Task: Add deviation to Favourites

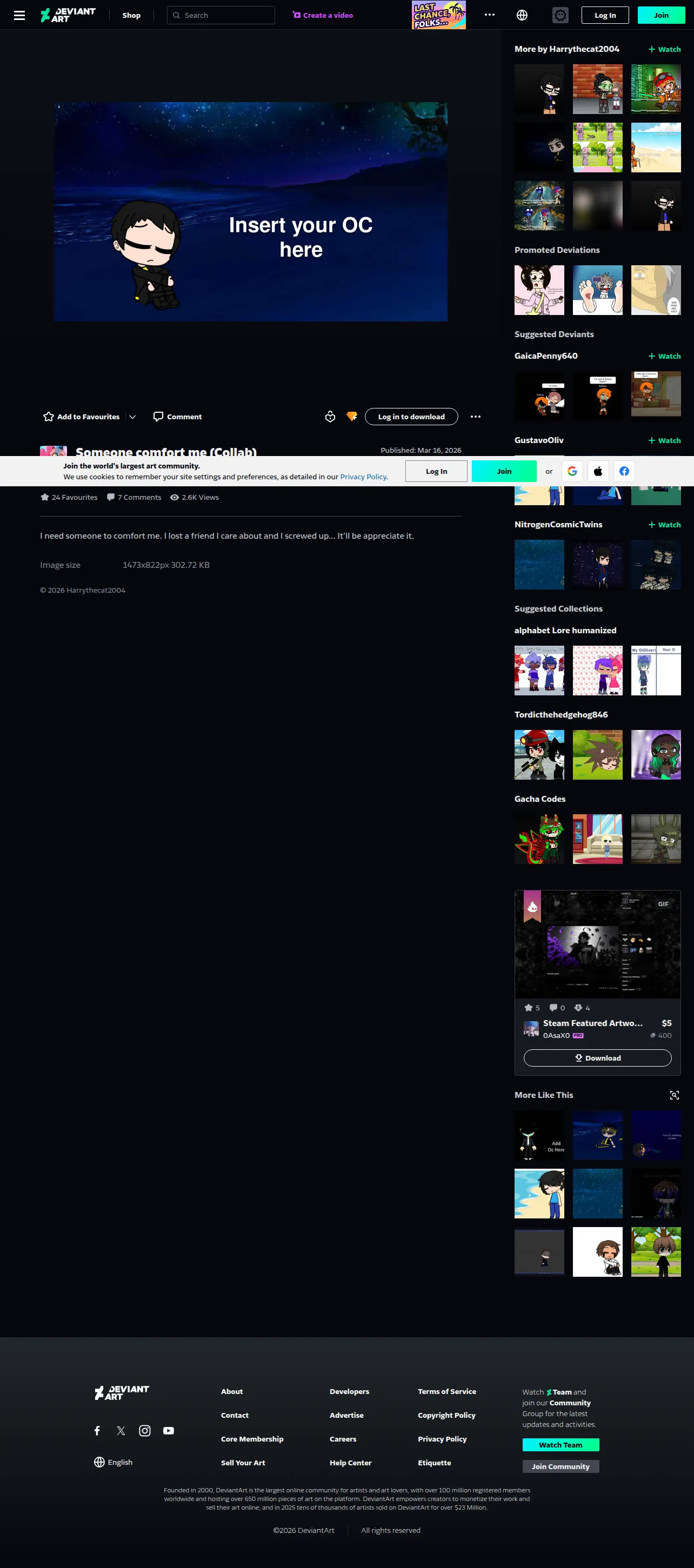Action: [x=82, y=417]
